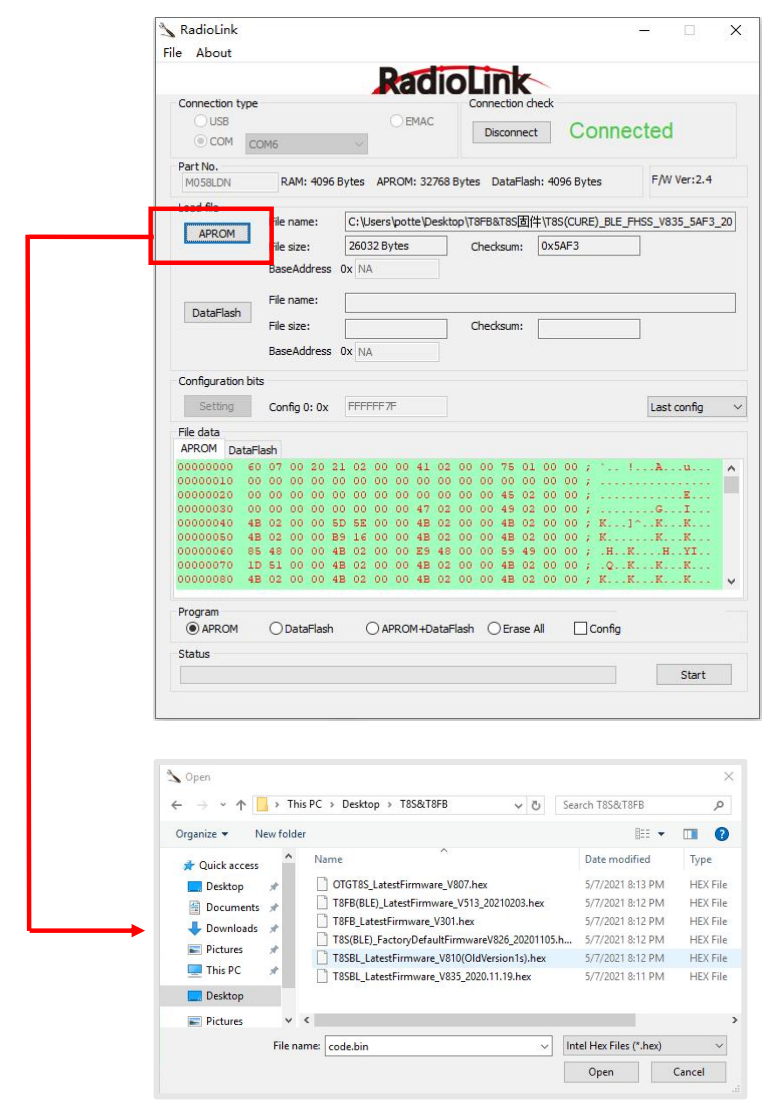Image resolution: width=775 pixels, height=1119 pixels.
Task: Open the Intel Hex Files type dropdown
Action: point(645,1045)
